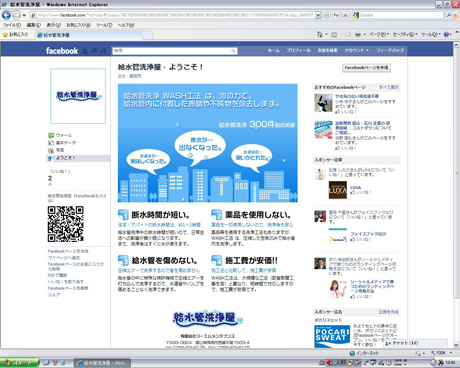Open 友達を検索 in Facebook top bar
Image resolution: width=460 pixels, height=368 pixels.
(327, 50)
